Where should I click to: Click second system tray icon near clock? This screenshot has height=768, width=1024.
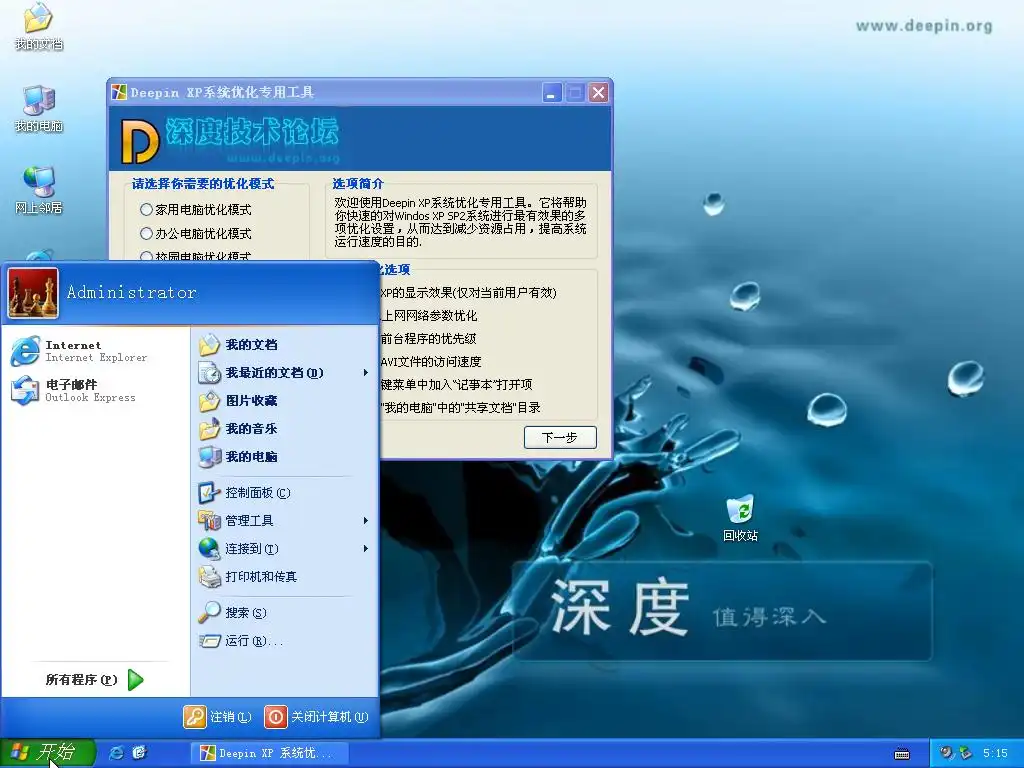(965, 753)
